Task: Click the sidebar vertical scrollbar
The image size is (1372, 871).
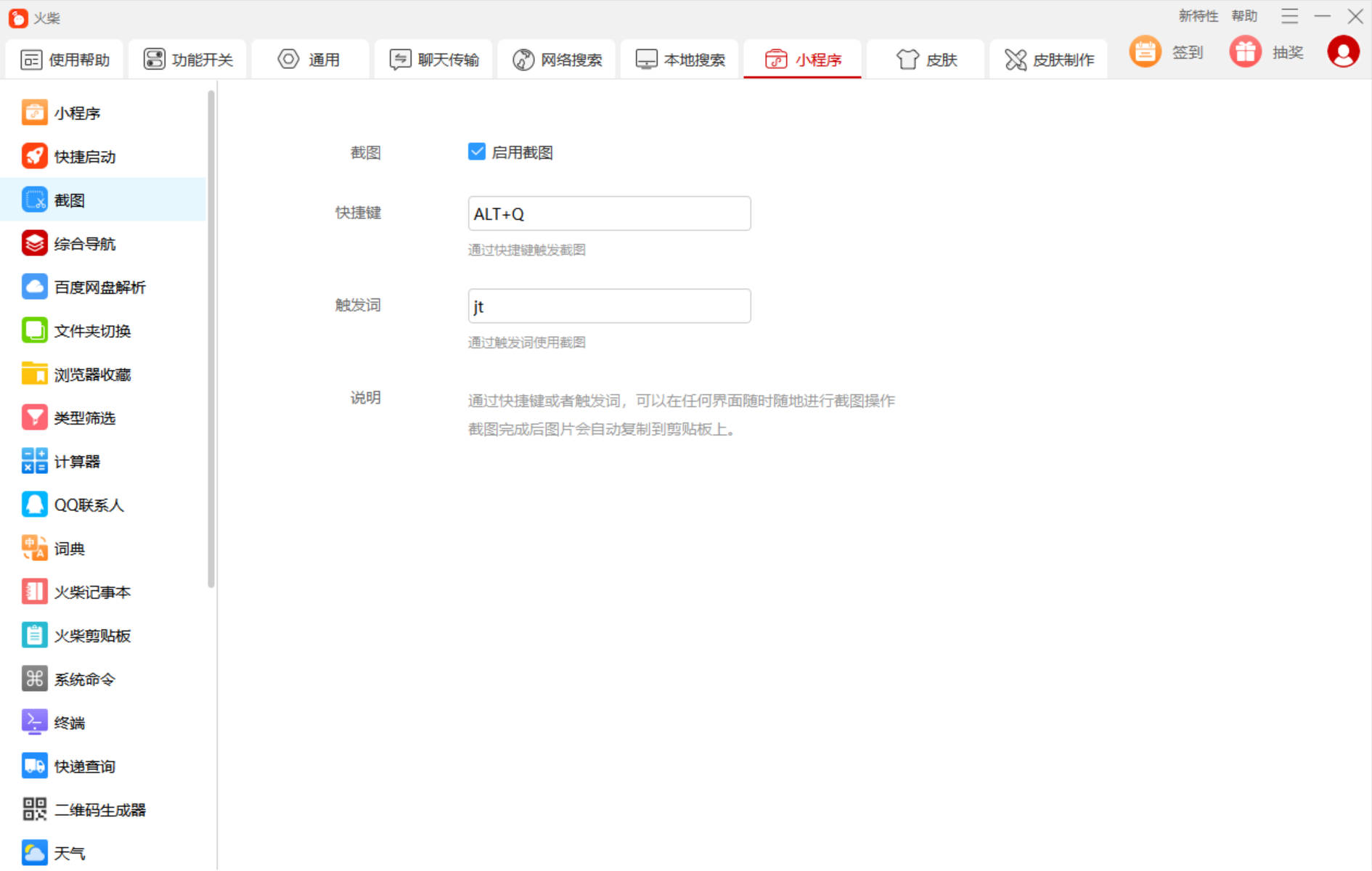Action: click(x=211, y=339)
